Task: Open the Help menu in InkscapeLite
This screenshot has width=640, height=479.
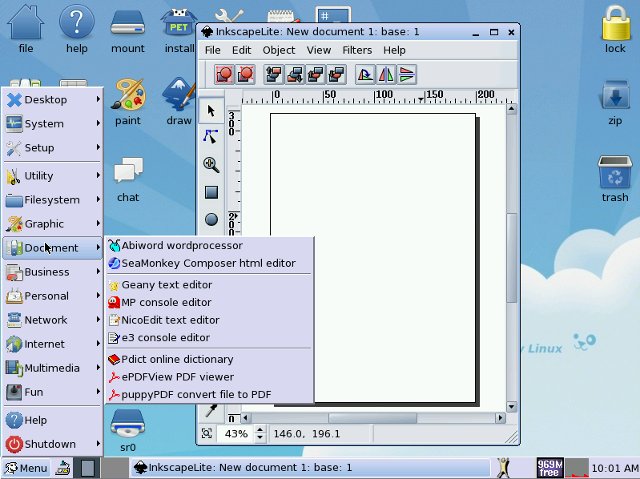Action: pos(394,50)
